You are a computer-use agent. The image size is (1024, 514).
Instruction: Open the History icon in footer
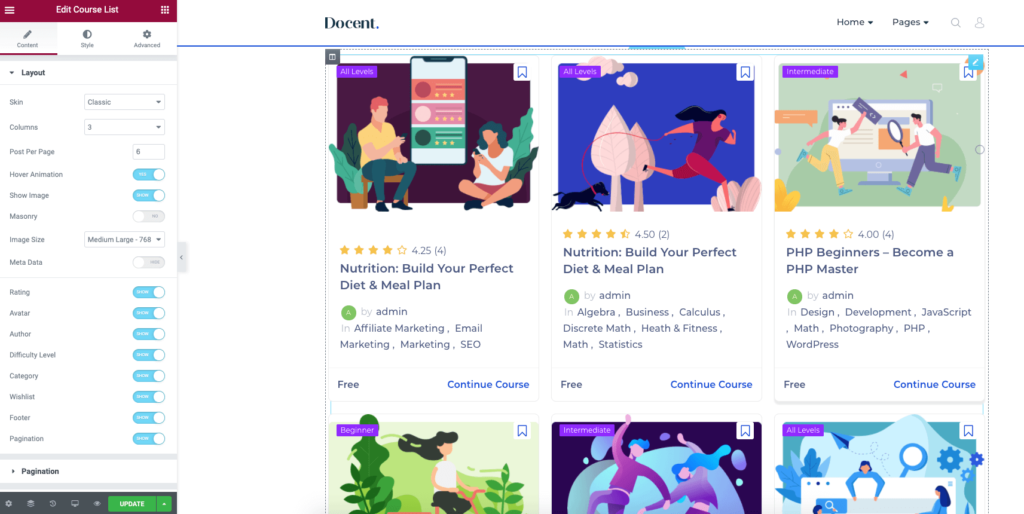point(53,504)
